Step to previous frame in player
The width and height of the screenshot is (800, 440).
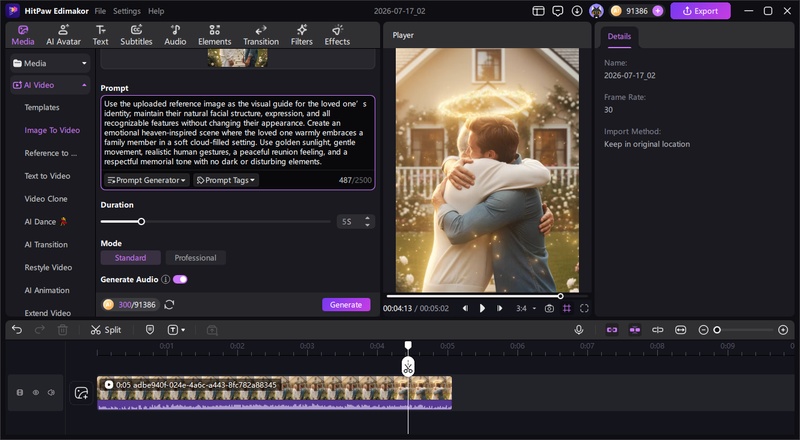coord(465,308)
